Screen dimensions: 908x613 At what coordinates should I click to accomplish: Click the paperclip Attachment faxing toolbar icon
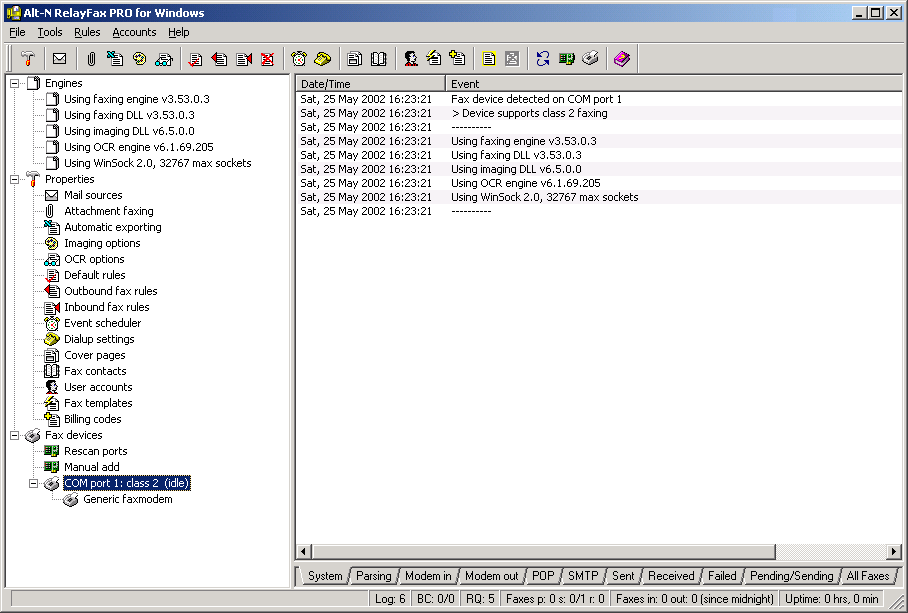click(x=91, y=59)
